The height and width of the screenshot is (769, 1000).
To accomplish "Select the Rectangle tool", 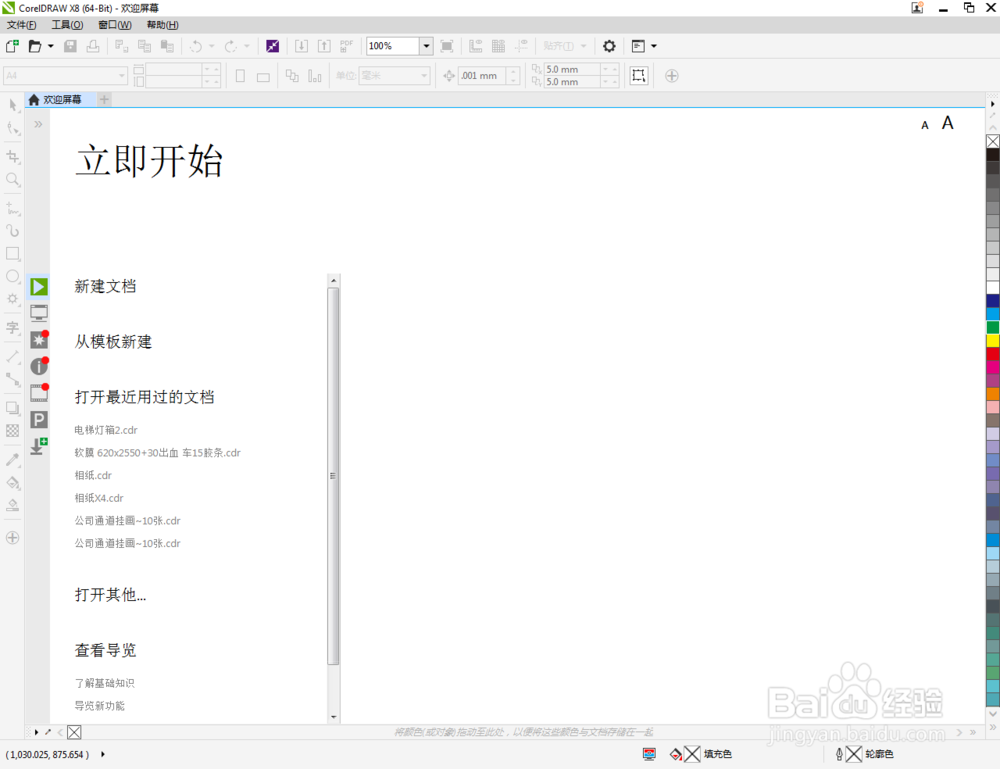I will point(13,253).
